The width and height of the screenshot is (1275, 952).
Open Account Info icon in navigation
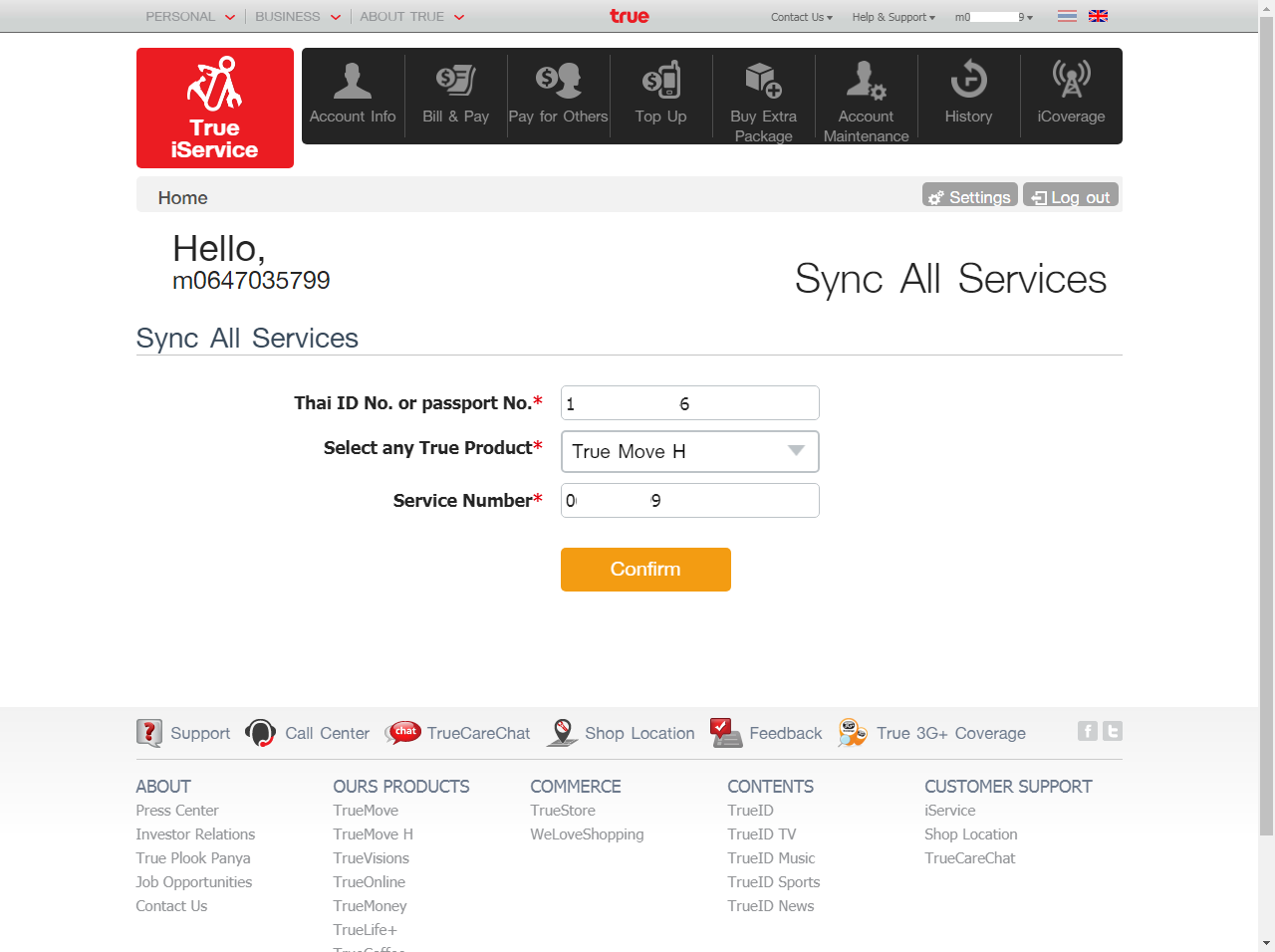[x=353, y=81]
